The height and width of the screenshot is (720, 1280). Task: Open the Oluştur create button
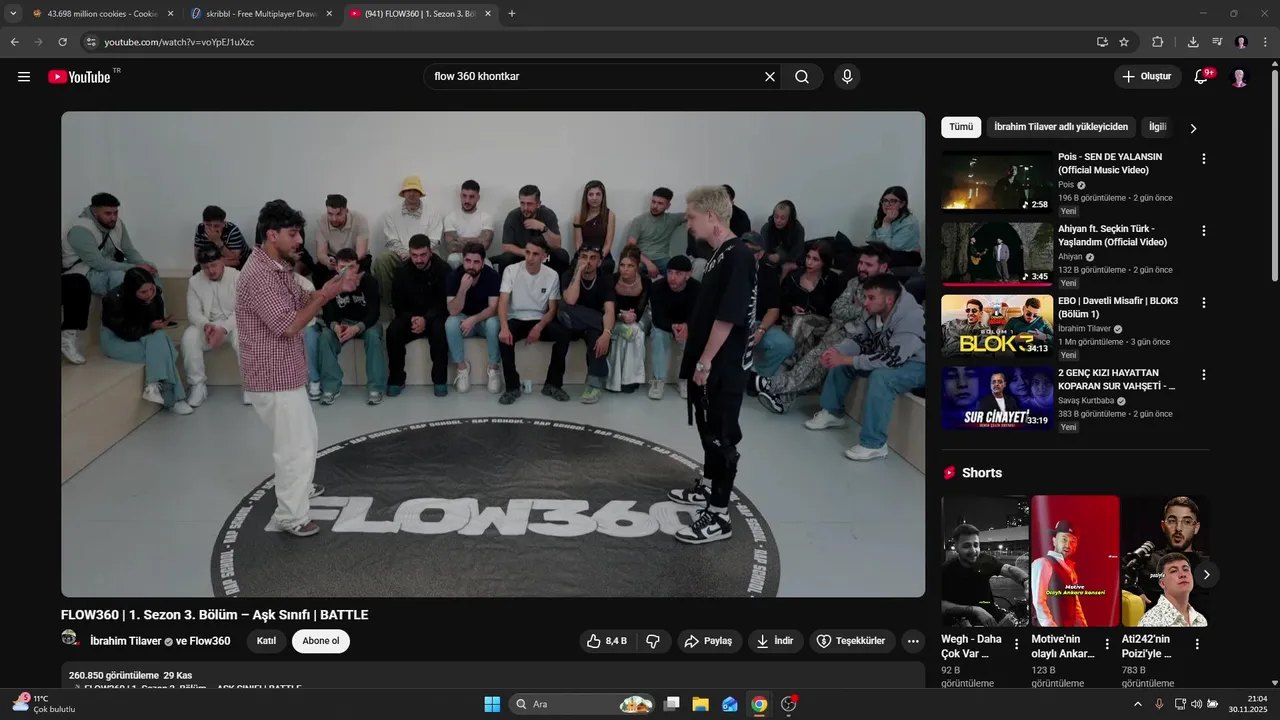[x=1148, y=77]
